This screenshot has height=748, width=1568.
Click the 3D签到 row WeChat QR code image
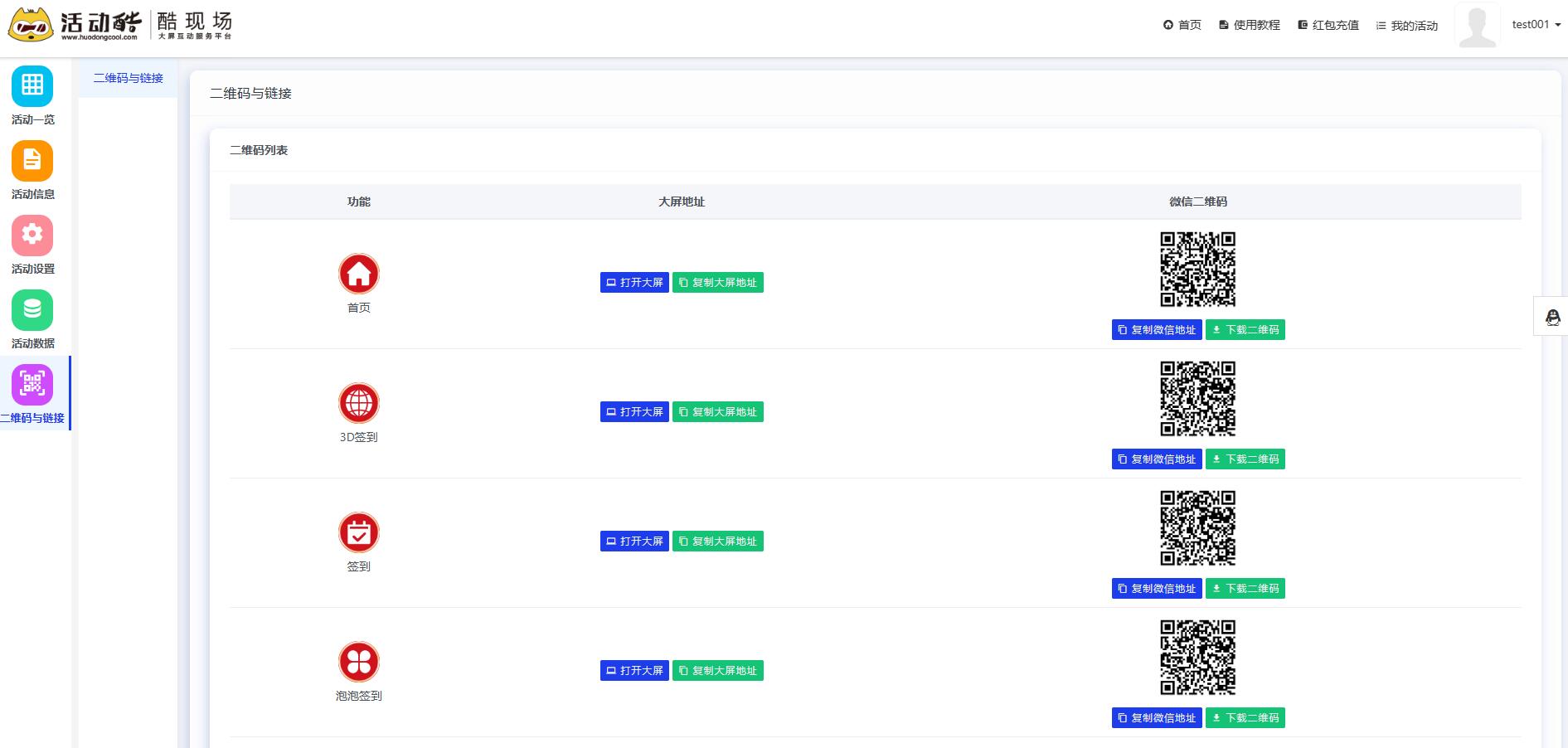click(x=1198, y=399)
